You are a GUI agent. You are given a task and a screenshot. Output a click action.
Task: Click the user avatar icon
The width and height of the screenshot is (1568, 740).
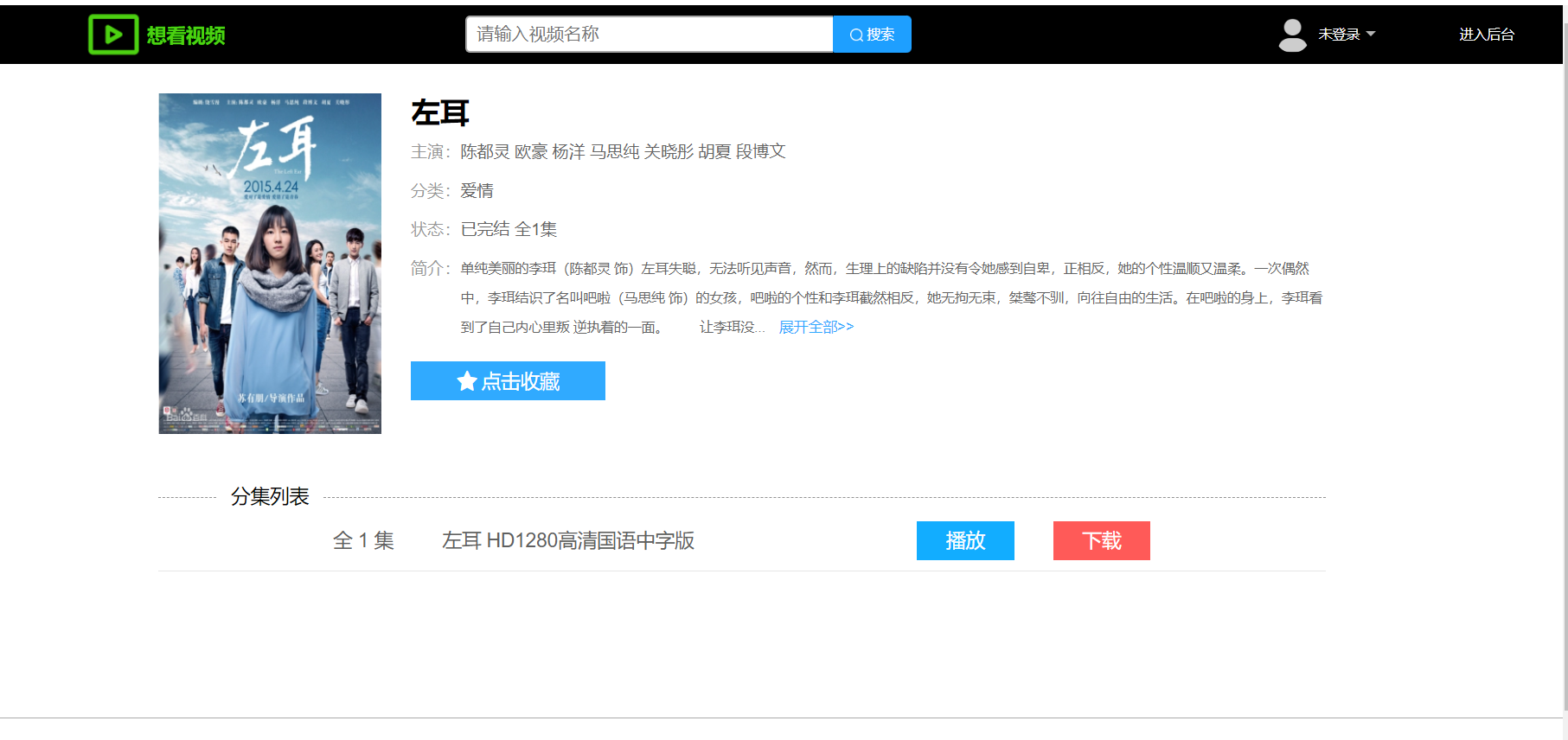point(1292,35)
